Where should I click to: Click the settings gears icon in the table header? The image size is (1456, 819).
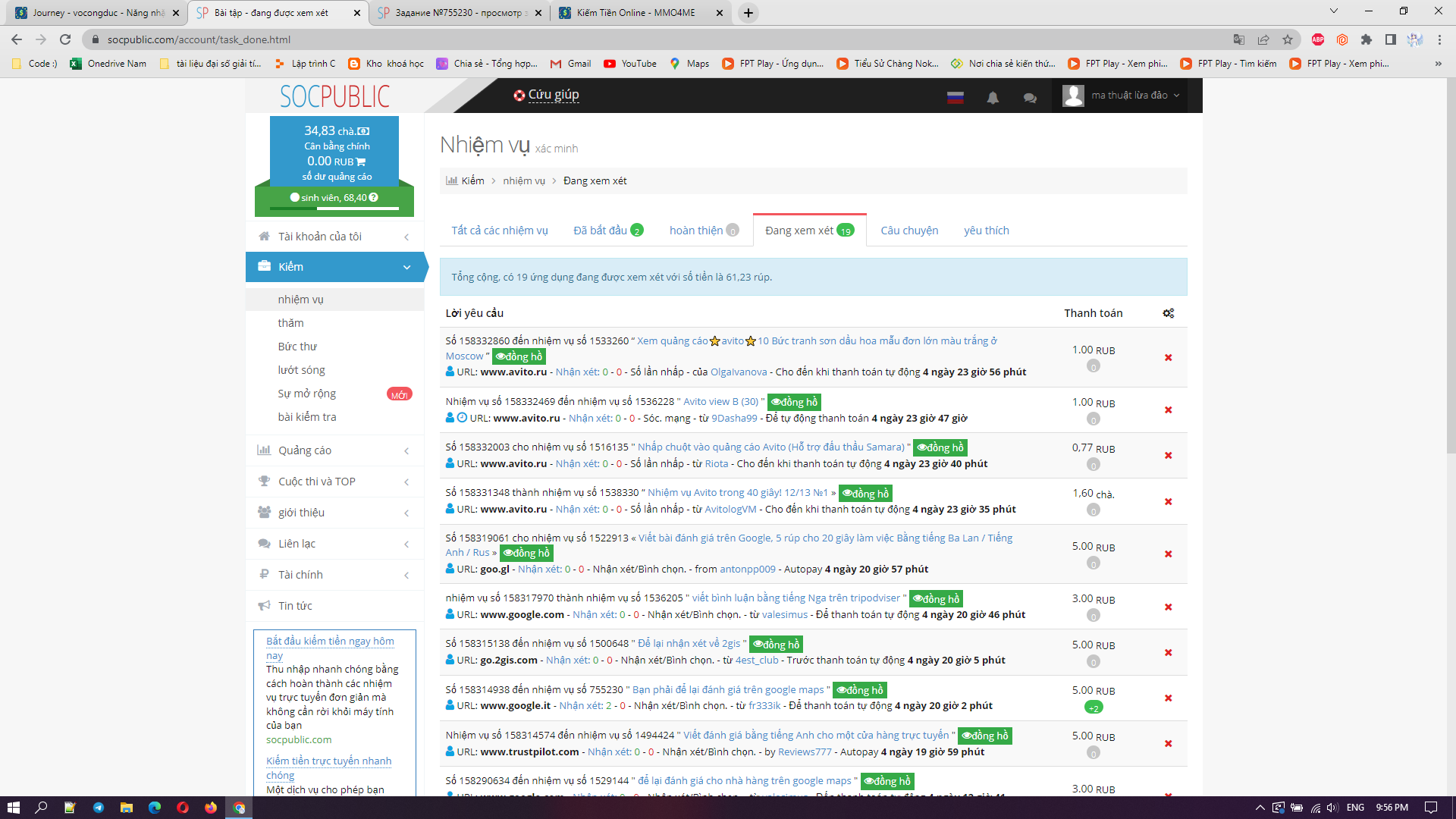pos(1168,313)
